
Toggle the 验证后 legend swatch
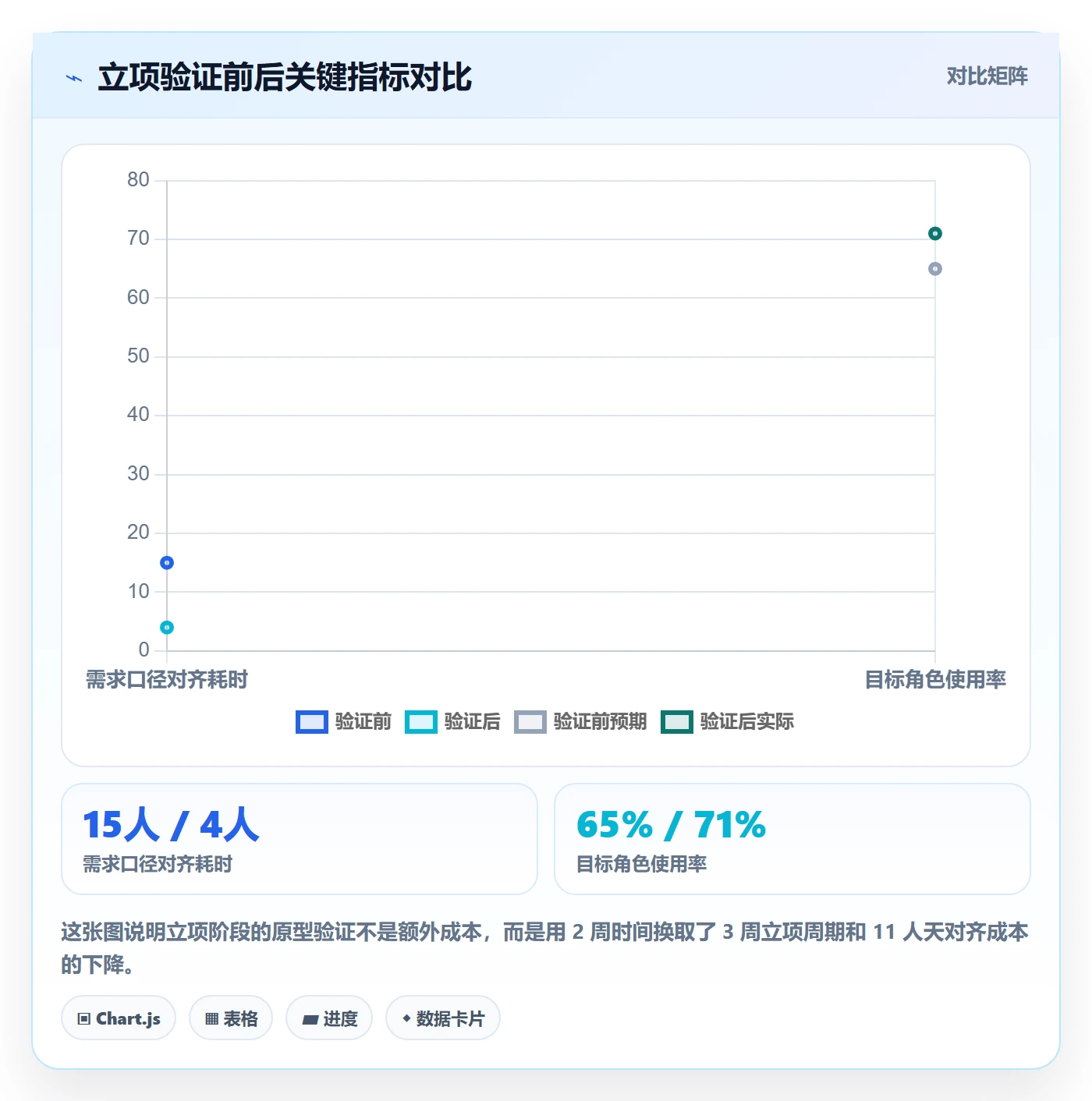tap(421, 722)
